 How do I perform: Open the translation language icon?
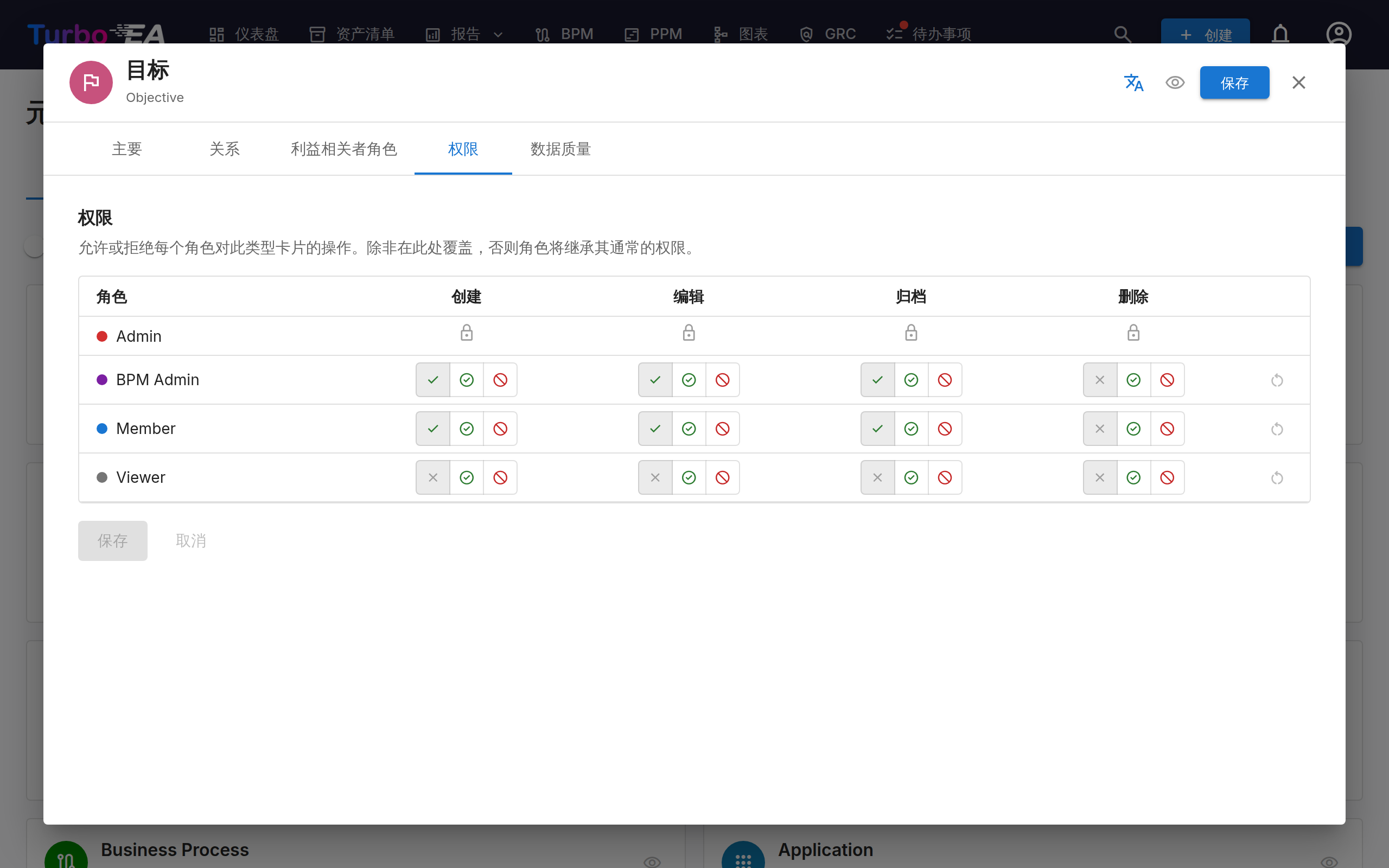(x=1133, y=82)
